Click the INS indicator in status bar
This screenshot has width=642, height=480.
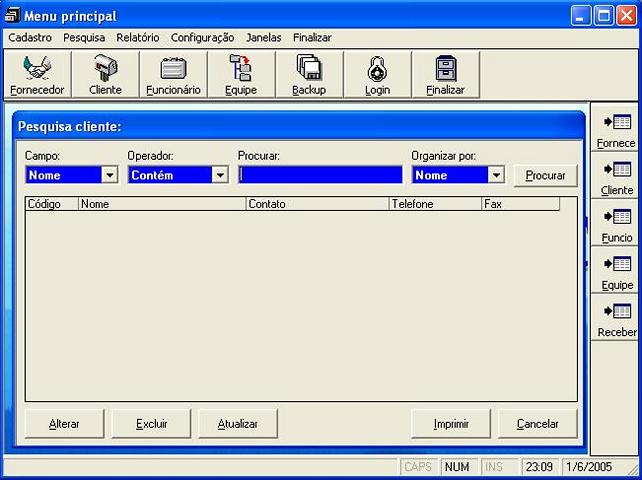point(499,466)
